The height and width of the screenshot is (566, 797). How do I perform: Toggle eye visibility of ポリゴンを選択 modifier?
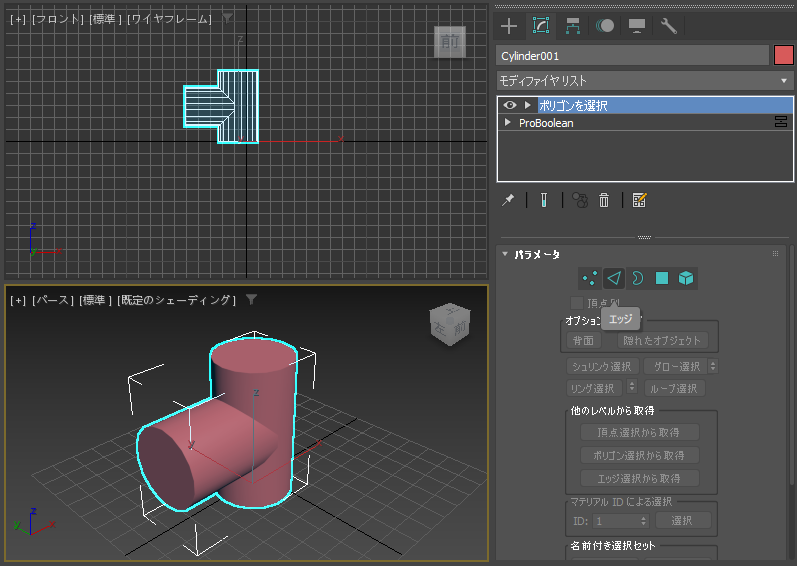pos(510,105)
